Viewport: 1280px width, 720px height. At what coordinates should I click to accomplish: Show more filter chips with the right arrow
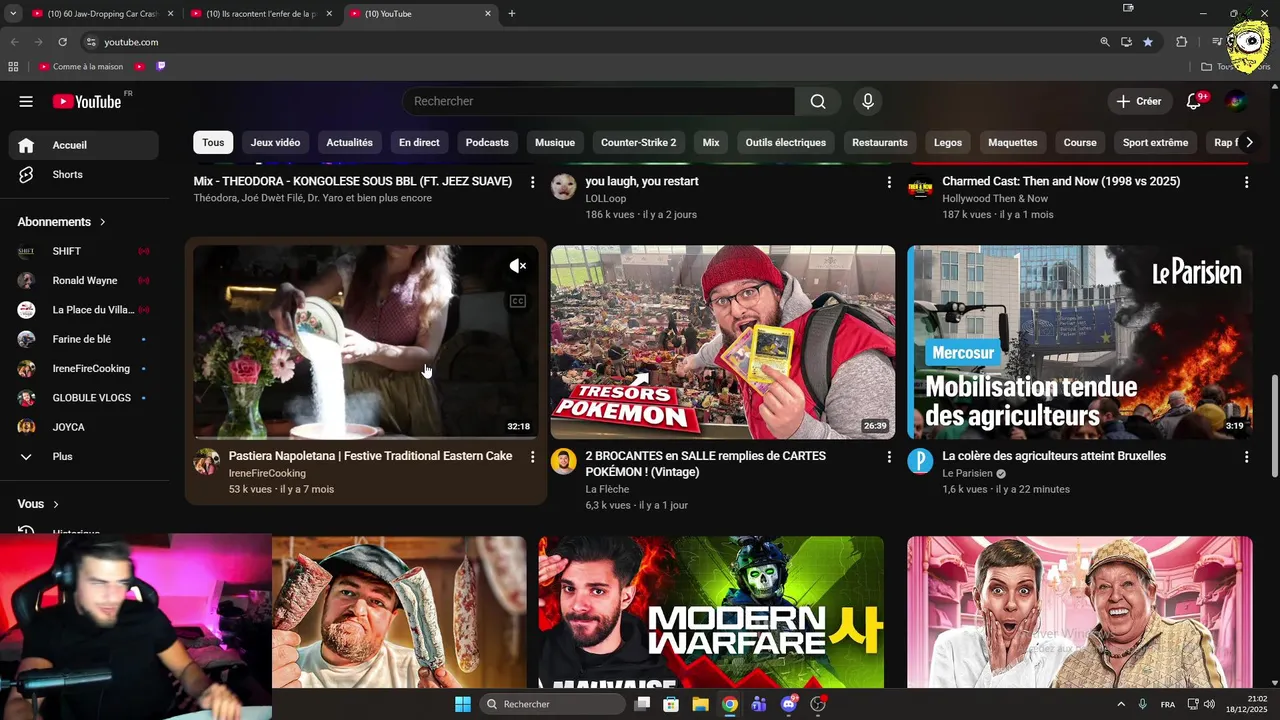1248,142
